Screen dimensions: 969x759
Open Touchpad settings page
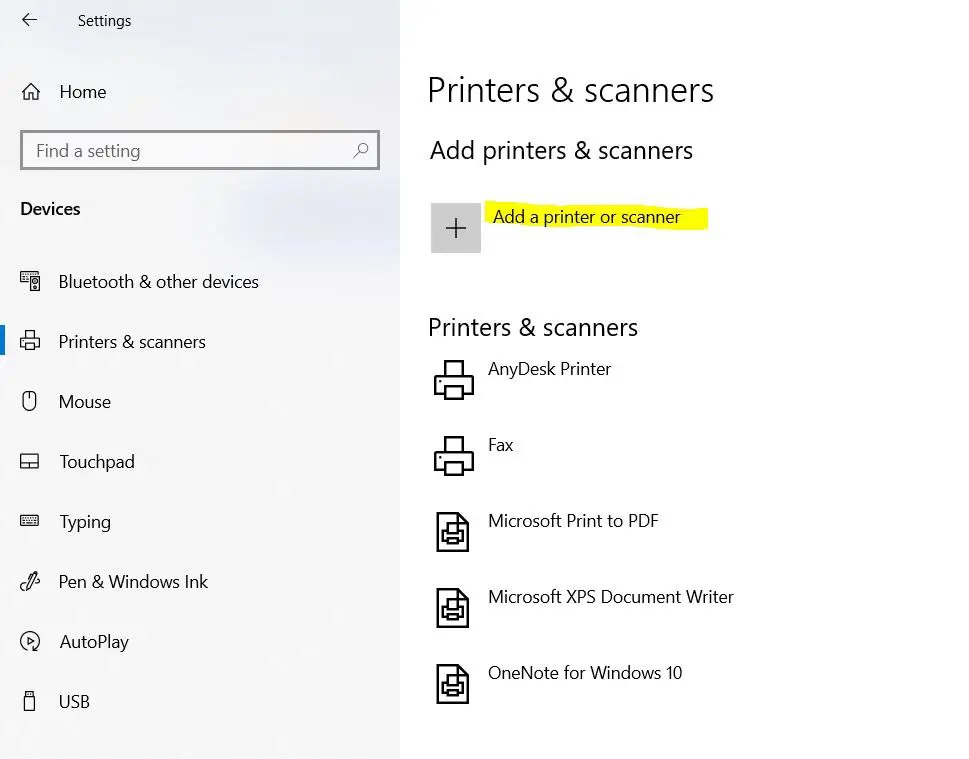coord(97,462)
